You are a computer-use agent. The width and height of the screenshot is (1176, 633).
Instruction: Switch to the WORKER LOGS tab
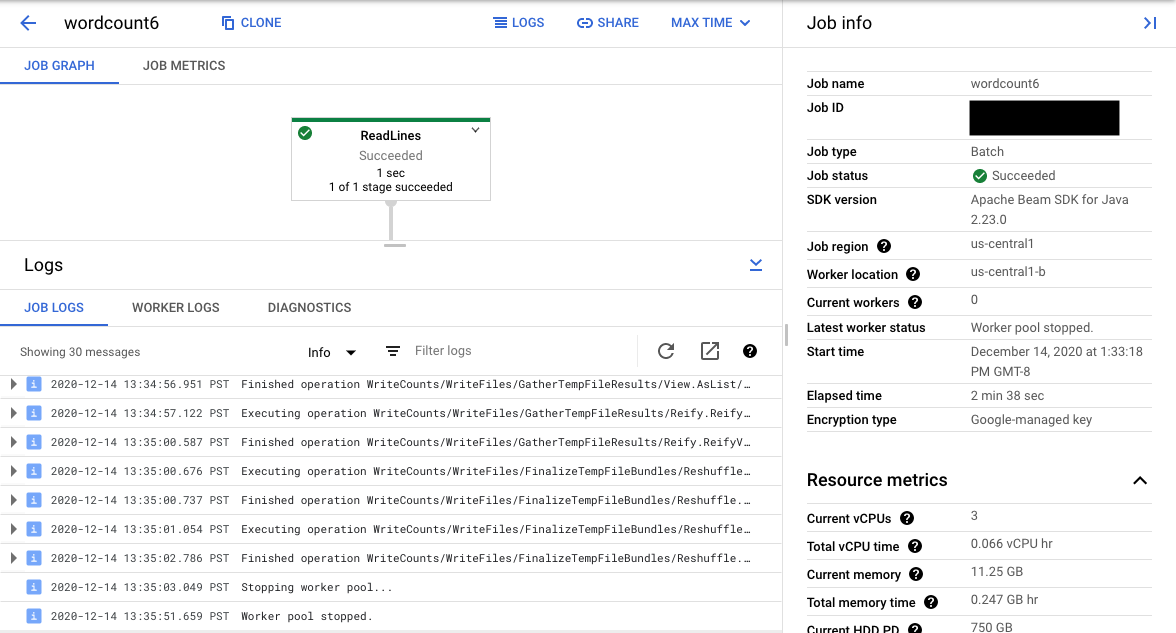175,307
